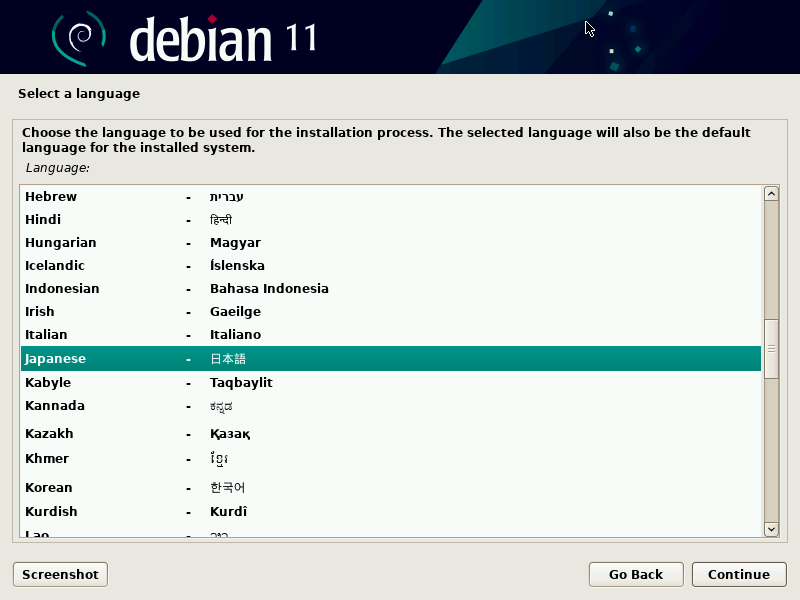Select Kazakh - Қазақ language row
This screenshot has height=600, width=800.
391,434
